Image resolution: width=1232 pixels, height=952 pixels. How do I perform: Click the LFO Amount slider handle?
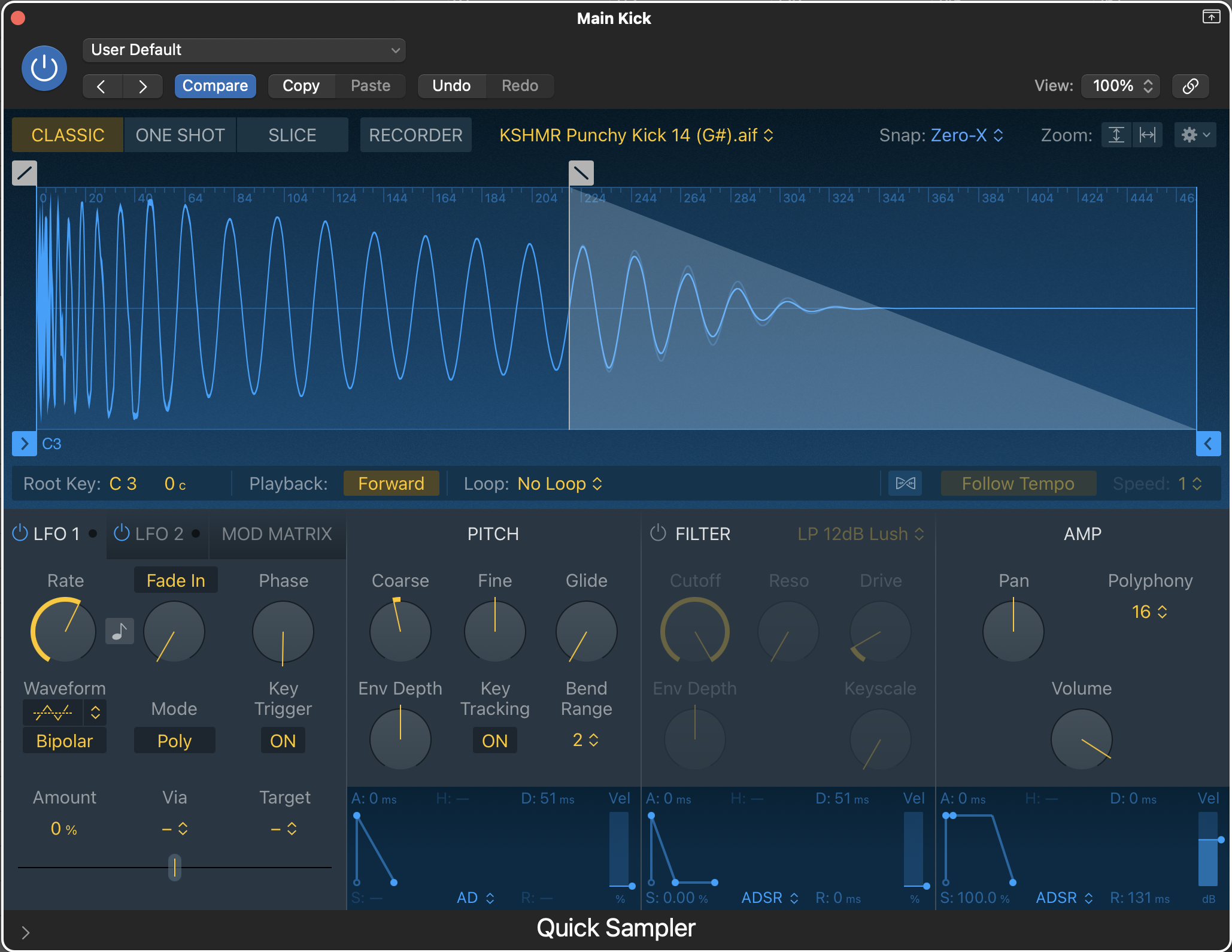coord(174,866)
